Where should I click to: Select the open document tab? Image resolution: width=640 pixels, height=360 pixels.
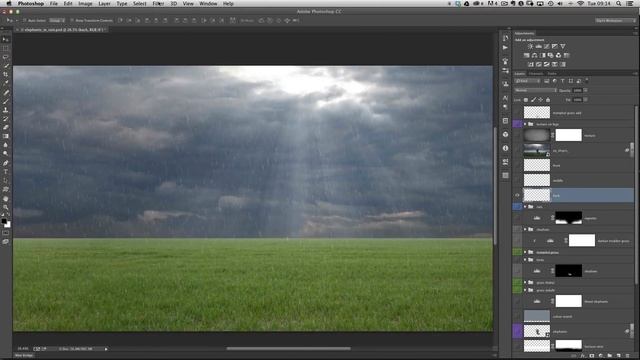[62, 30]
